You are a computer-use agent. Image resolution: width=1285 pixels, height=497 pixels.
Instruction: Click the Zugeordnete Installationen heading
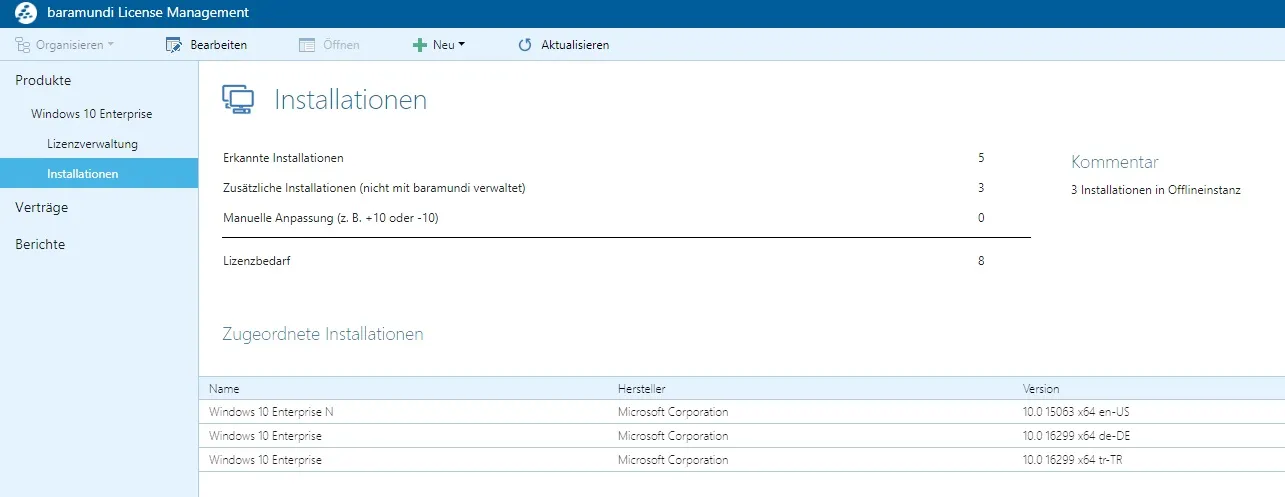[x=323, y=334]
